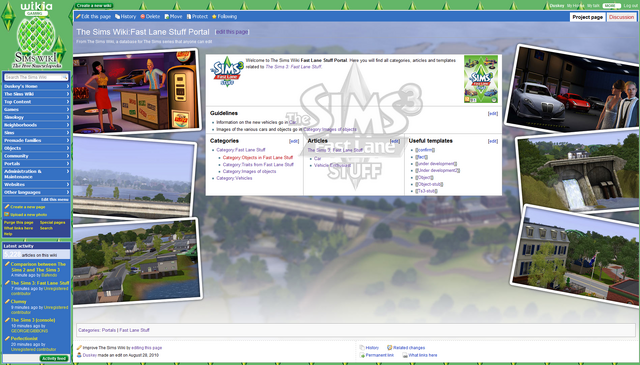The image size is (640, 365).
Task: Click the Permanent link icon in footer
Action: pyautogui.click(x=376, y=355)
